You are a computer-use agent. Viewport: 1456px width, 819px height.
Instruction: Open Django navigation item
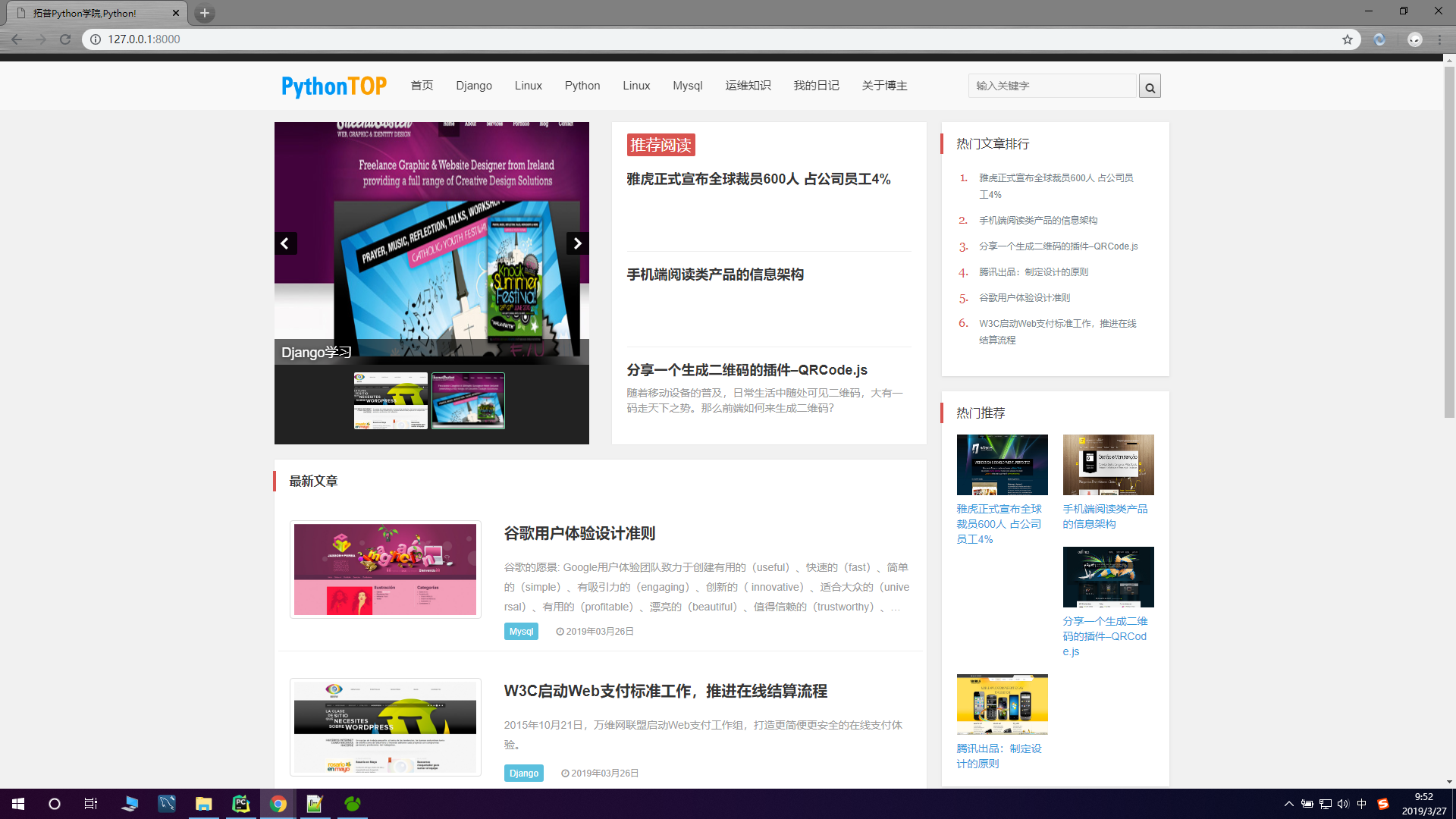pos(474,86)
